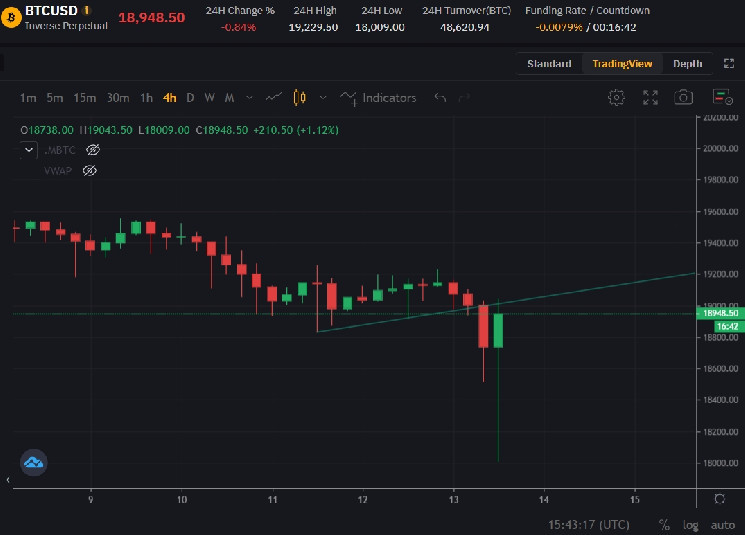Click the last price 18,948.50 in header

pyautogui.click(x=152, y=18)
